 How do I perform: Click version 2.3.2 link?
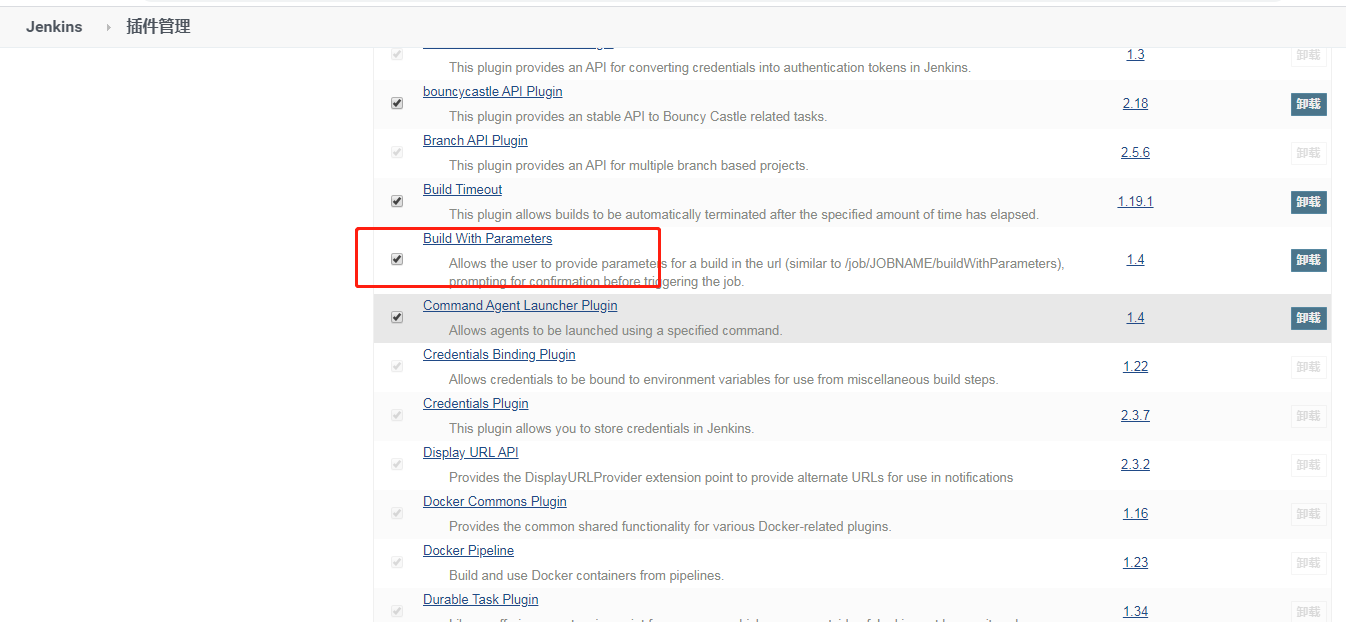1135,464
